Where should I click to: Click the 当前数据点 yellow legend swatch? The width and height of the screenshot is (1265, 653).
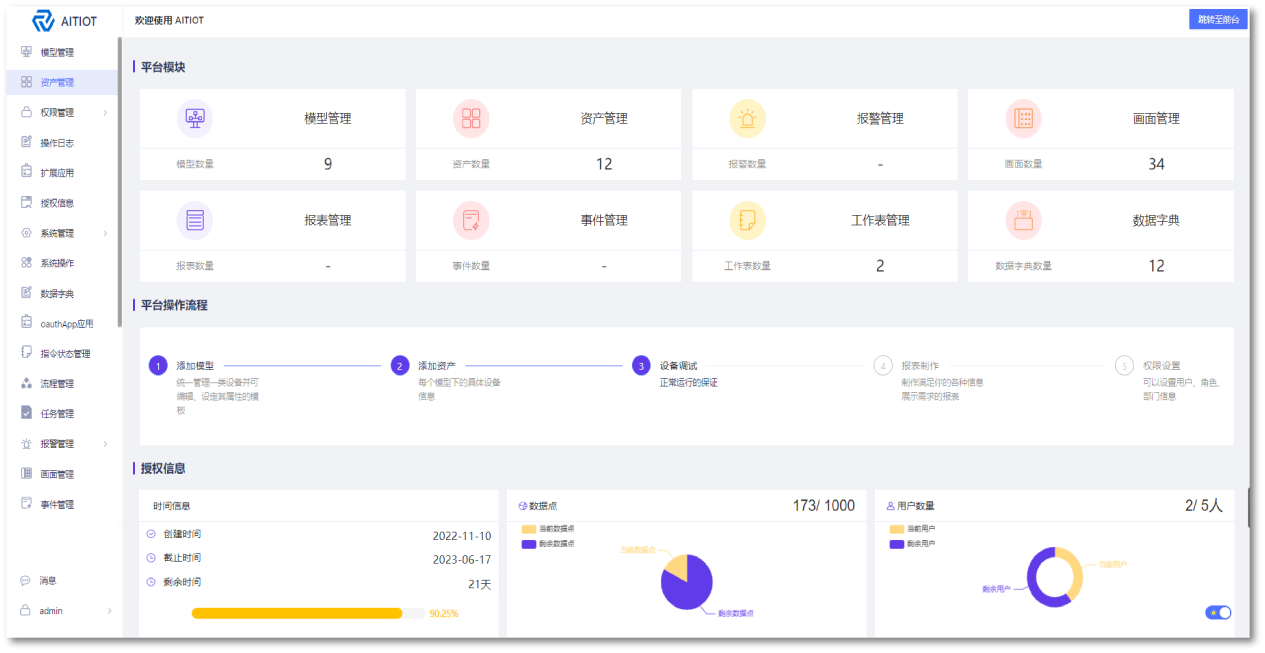coord(529,528)
